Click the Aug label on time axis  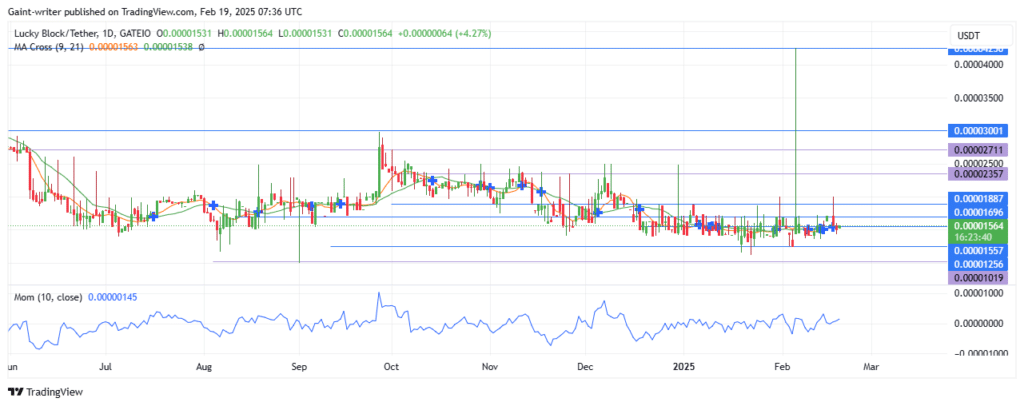[204, 367]
